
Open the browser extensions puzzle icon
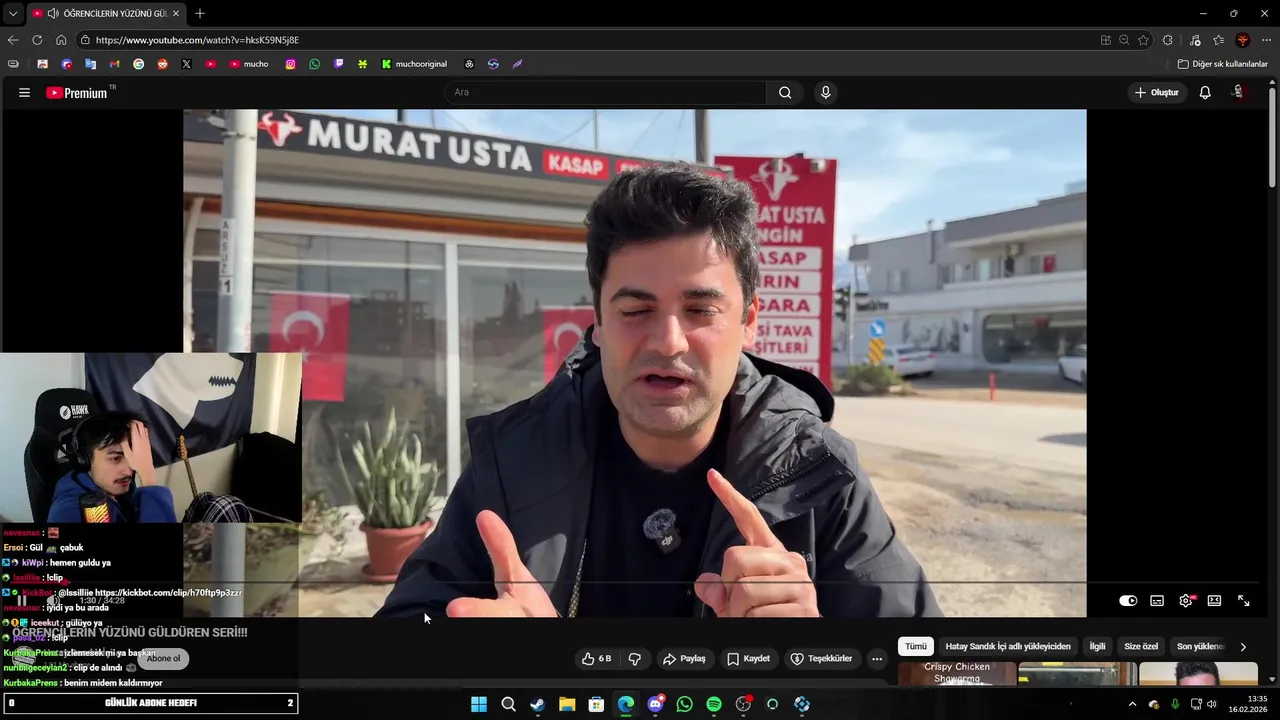click(x=1168, y=40)
